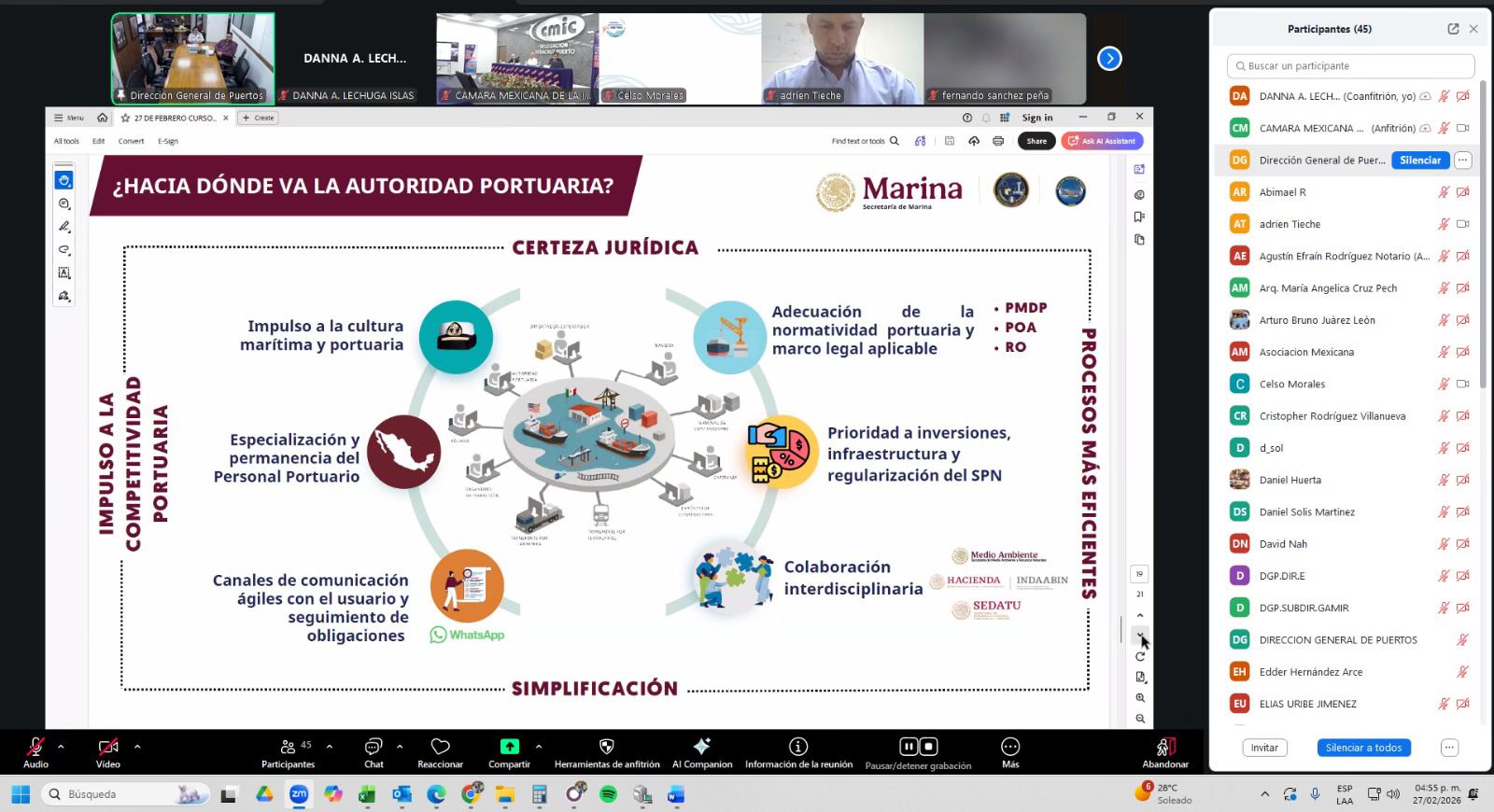The image size is (1494, 812).
Task: Click the Buscar un participante search field
Action: click(1350, 66)
